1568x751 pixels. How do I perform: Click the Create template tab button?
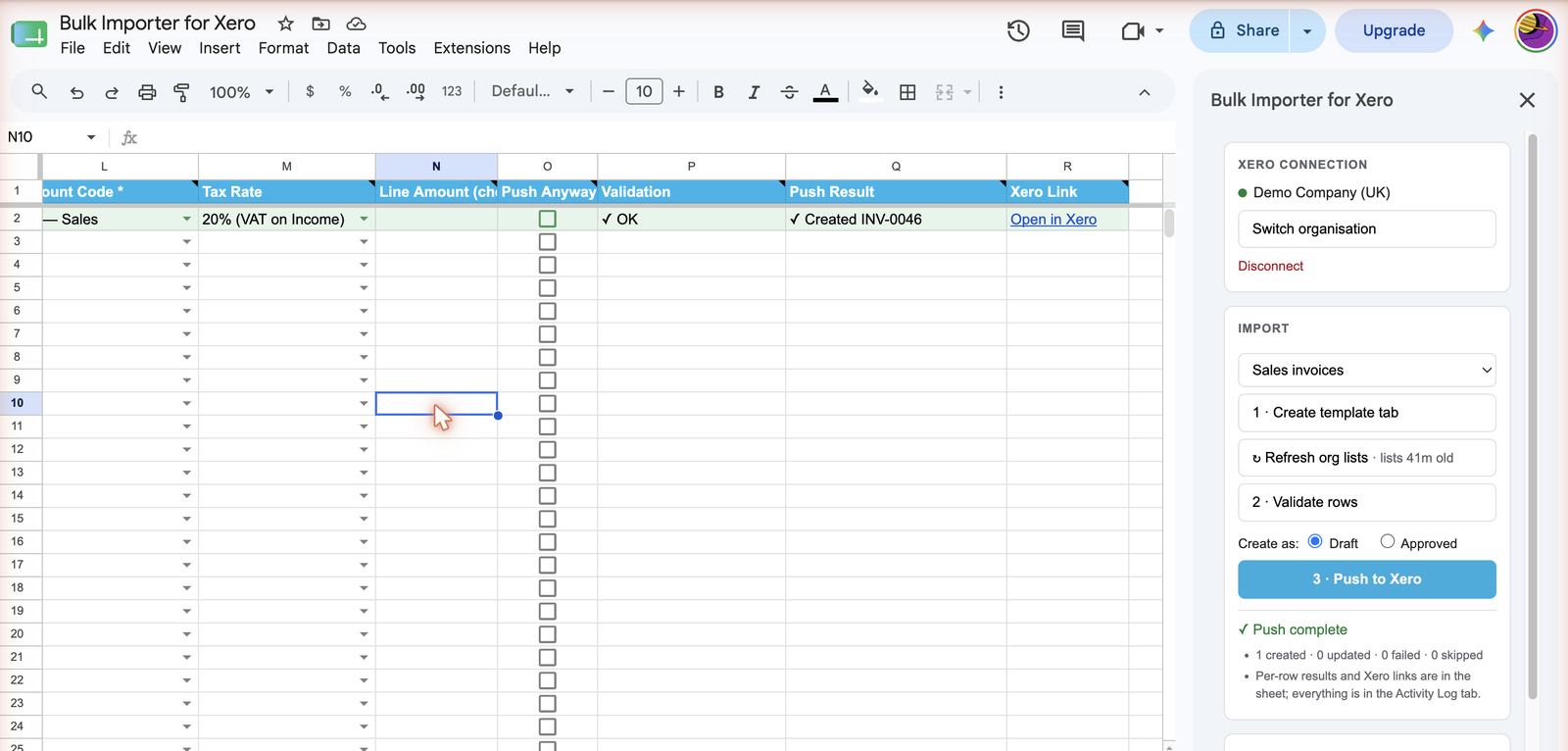[x=1367, y=413]
